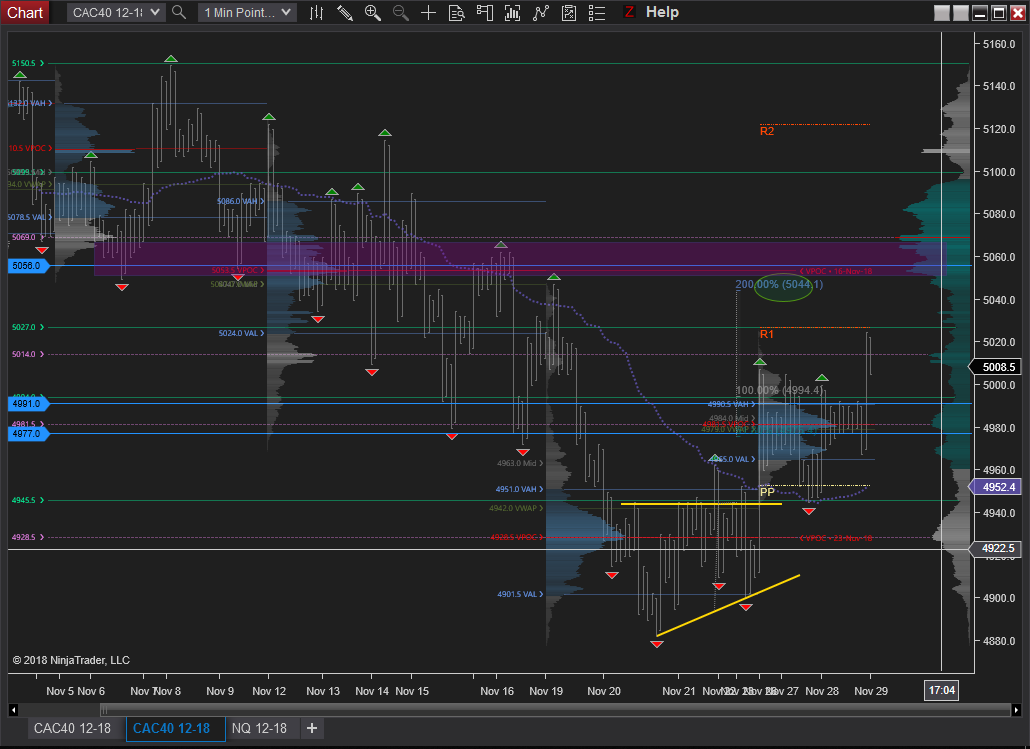This screenshot has height=749, width=1030.
Task: Click the 5069.0 level label
Action: 28,237
